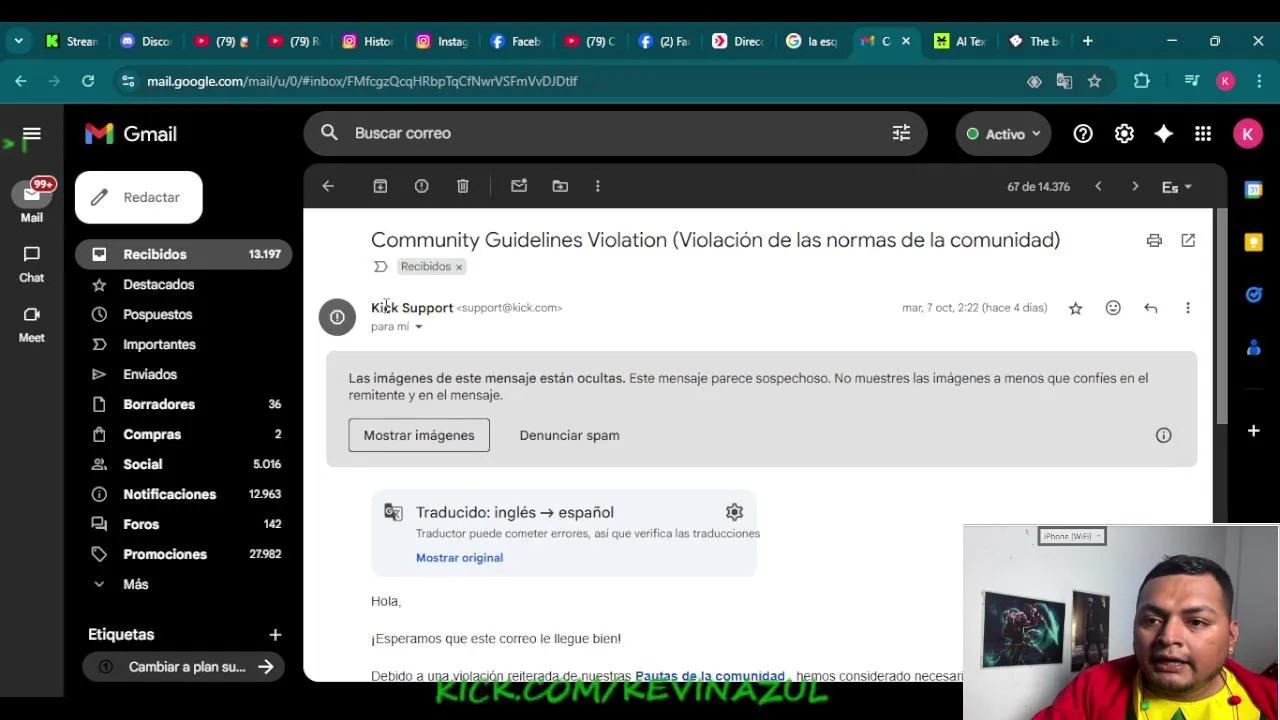
Task: Open Google Keep side panel icon
Action: pyautogui.click(x=1253, y=242)
